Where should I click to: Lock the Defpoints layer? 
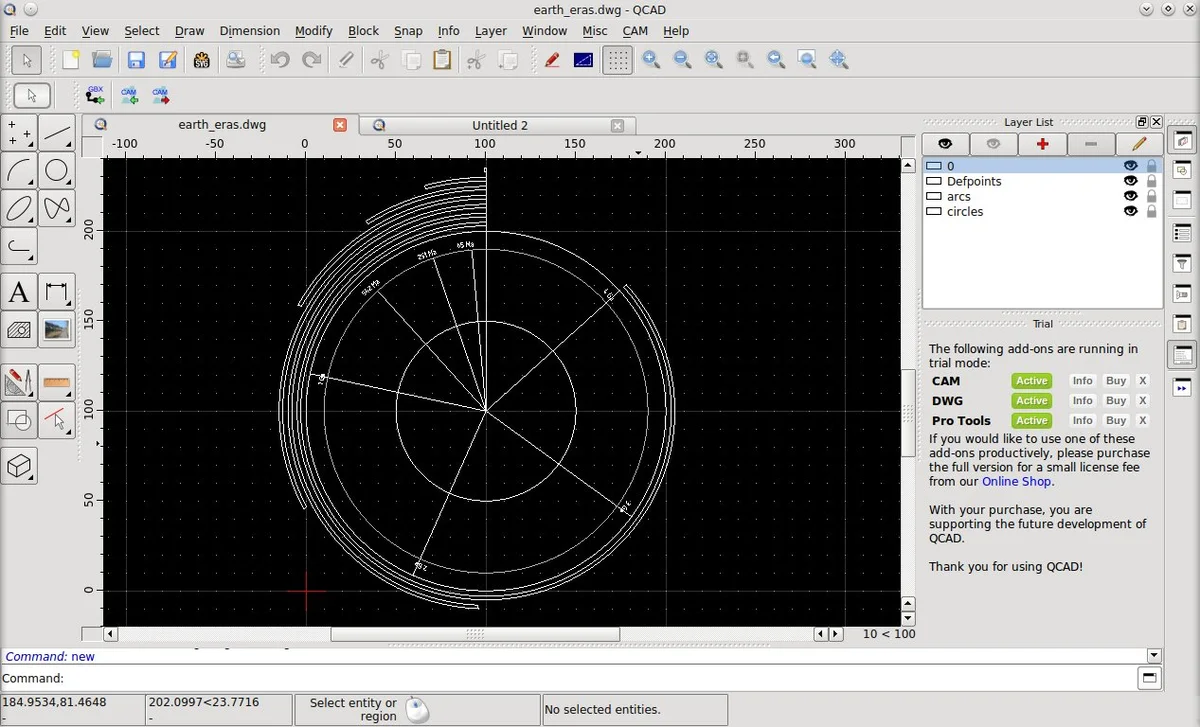pyautogui.click(x=1151, y=182)
